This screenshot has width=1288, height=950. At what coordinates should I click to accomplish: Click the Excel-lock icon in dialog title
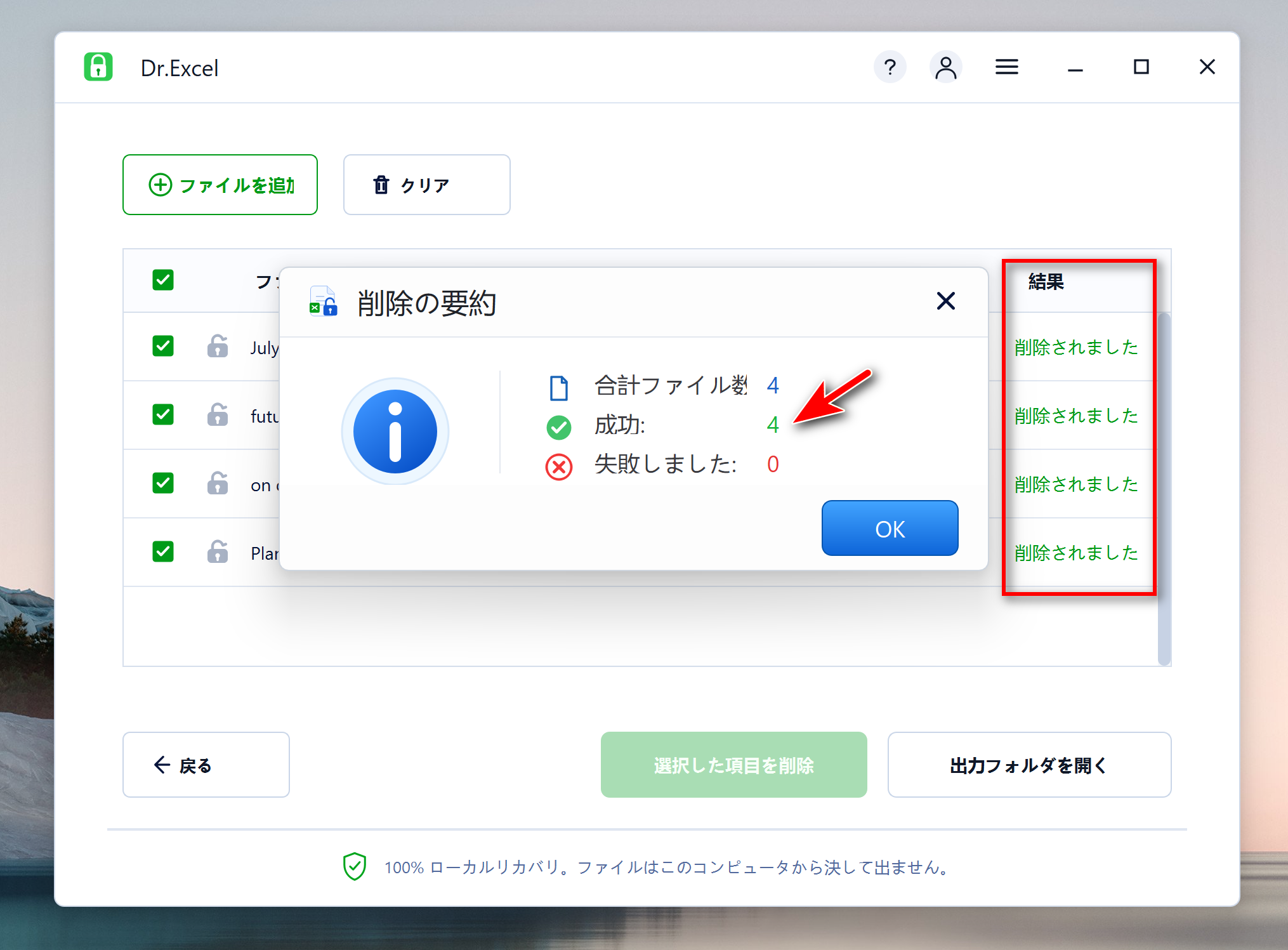tap(323, 301)
